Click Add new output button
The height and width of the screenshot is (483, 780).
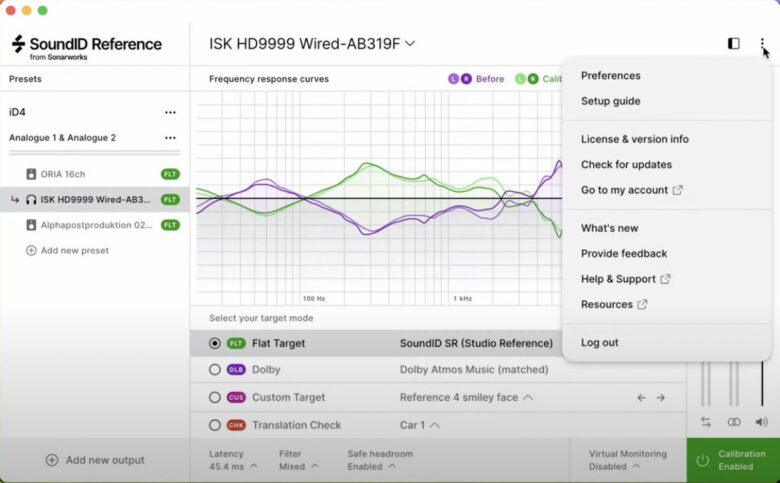[x=95, y=460]
